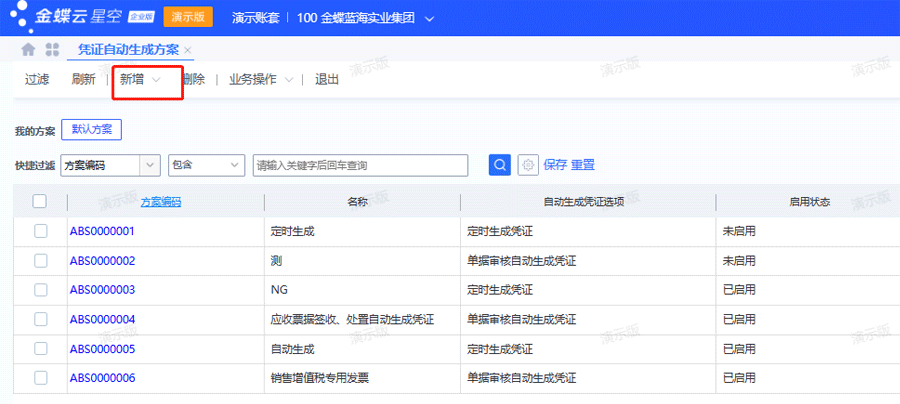Open scheme ABS0000001 link

coord(102,231)
